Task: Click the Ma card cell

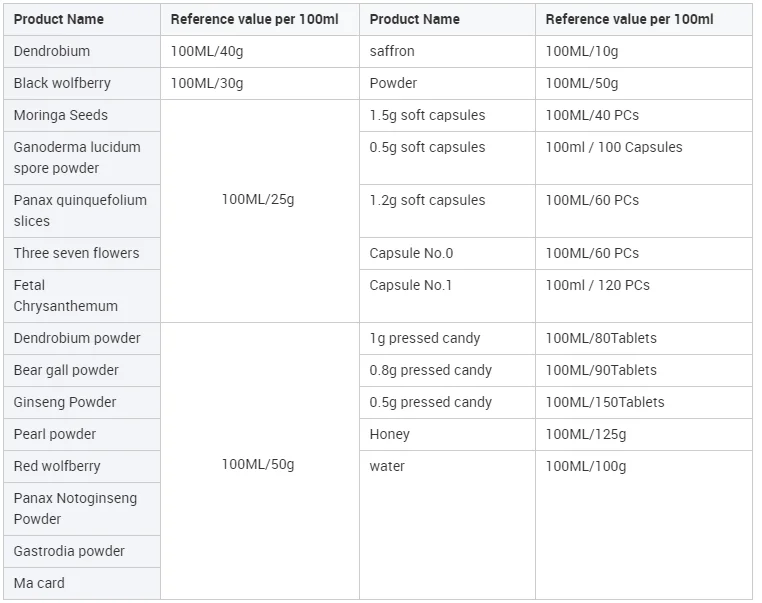Action: [39, 583]
